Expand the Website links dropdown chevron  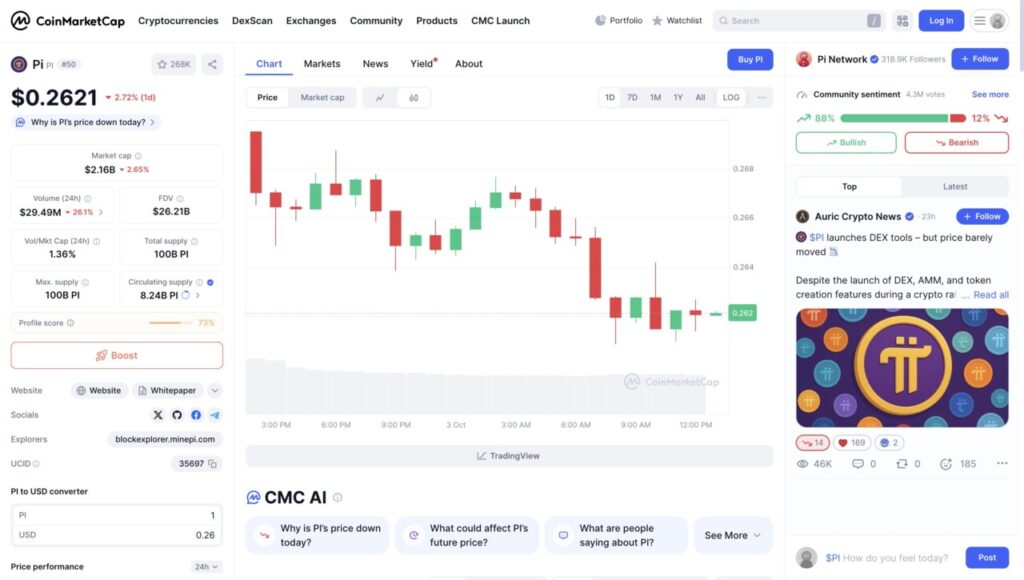click(215, 391)
